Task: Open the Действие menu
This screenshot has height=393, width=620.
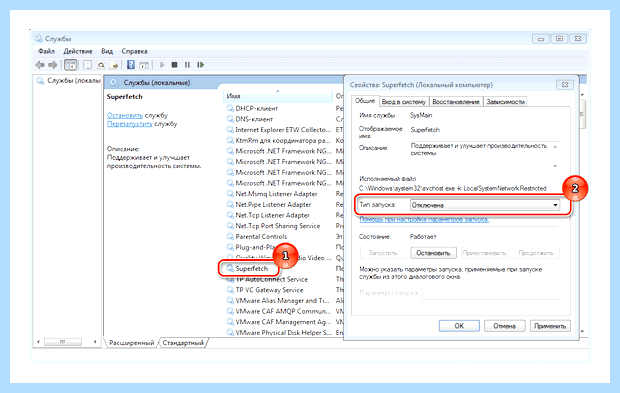Action: pyautogui.click(x=78, y=51)
